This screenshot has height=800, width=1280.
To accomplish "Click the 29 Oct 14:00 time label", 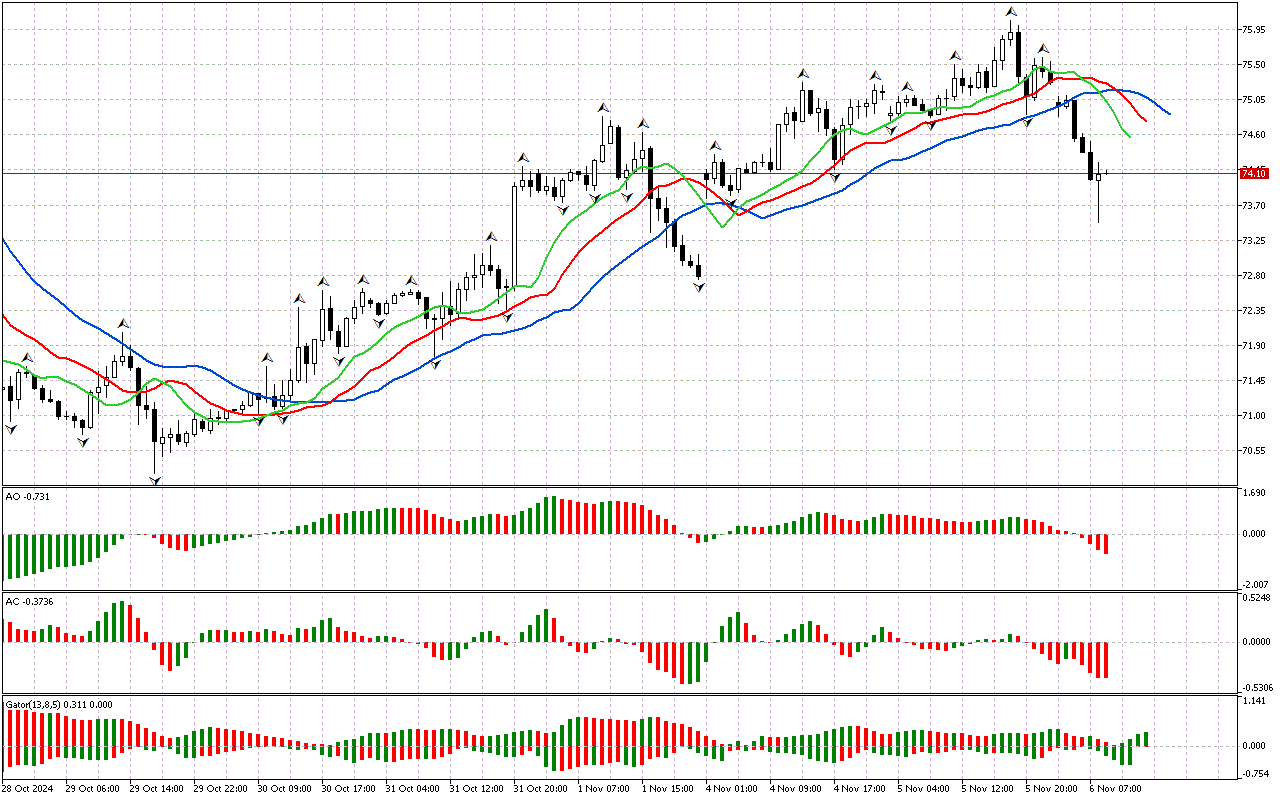I will coord(156,788).
